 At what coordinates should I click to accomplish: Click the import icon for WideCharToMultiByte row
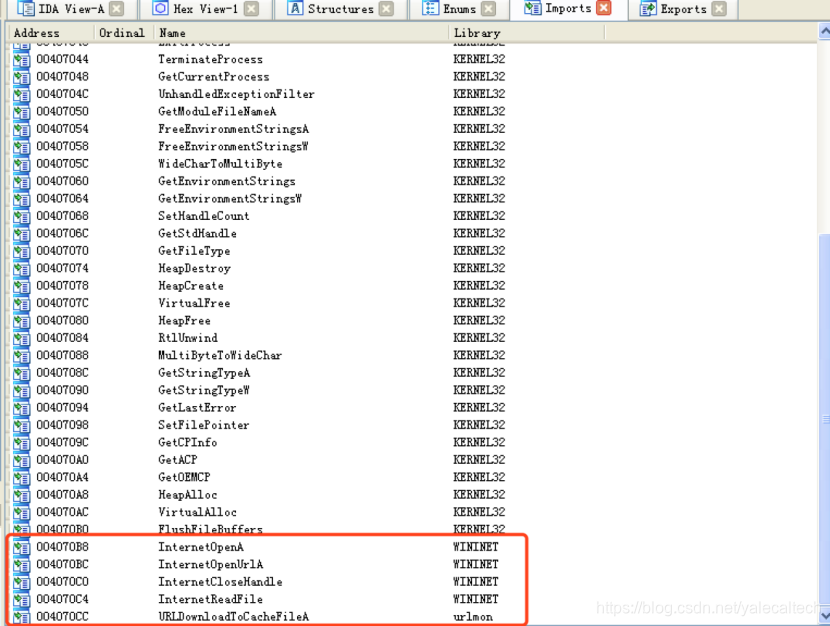22,165
